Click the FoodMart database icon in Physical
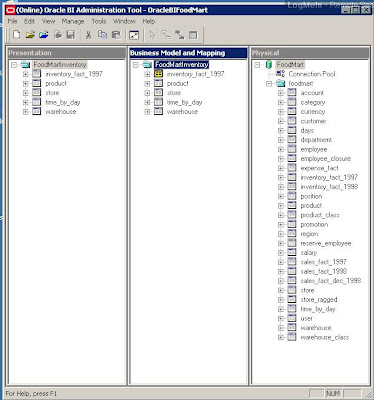374x400 pixels. coord(269,65)
